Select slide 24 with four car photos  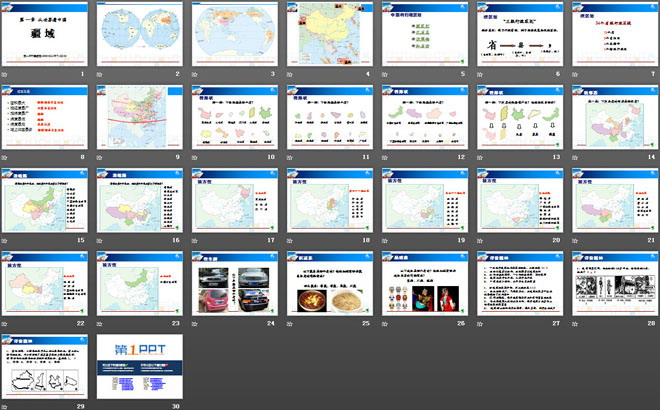pos(235,284)
